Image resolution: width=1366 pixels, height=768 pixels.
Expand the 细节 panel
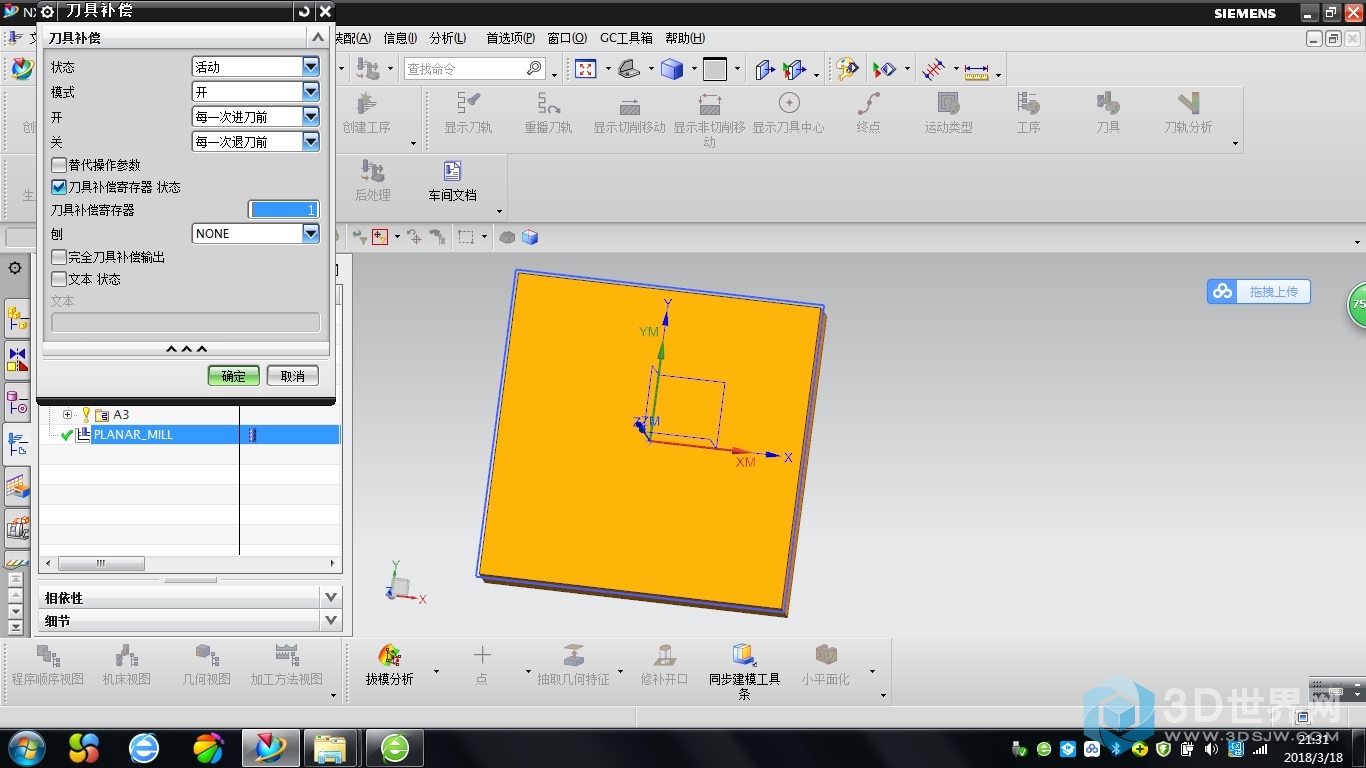coord(332,621)
